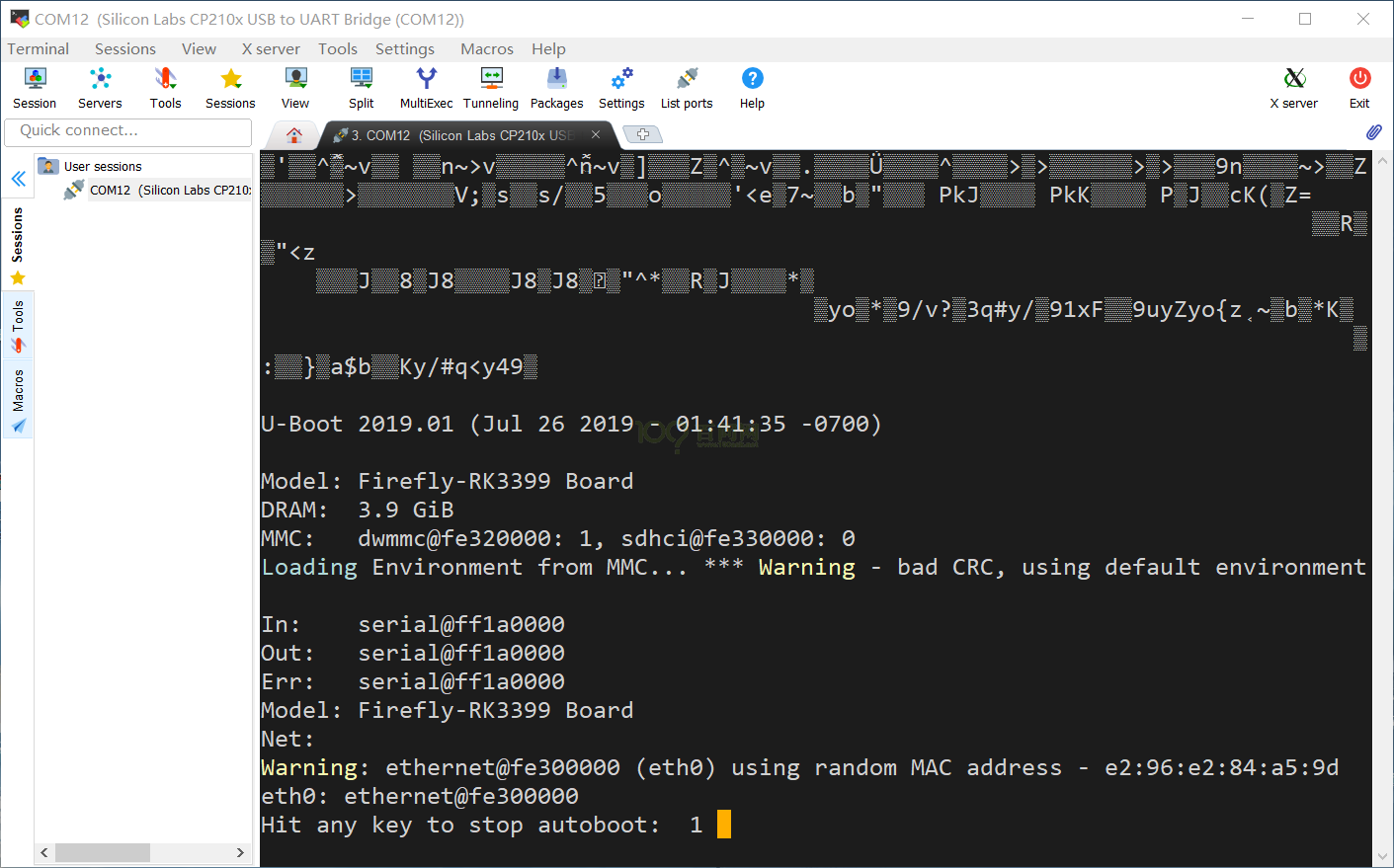Open the Help menu in the menu bar

click(x=548, y=48)
